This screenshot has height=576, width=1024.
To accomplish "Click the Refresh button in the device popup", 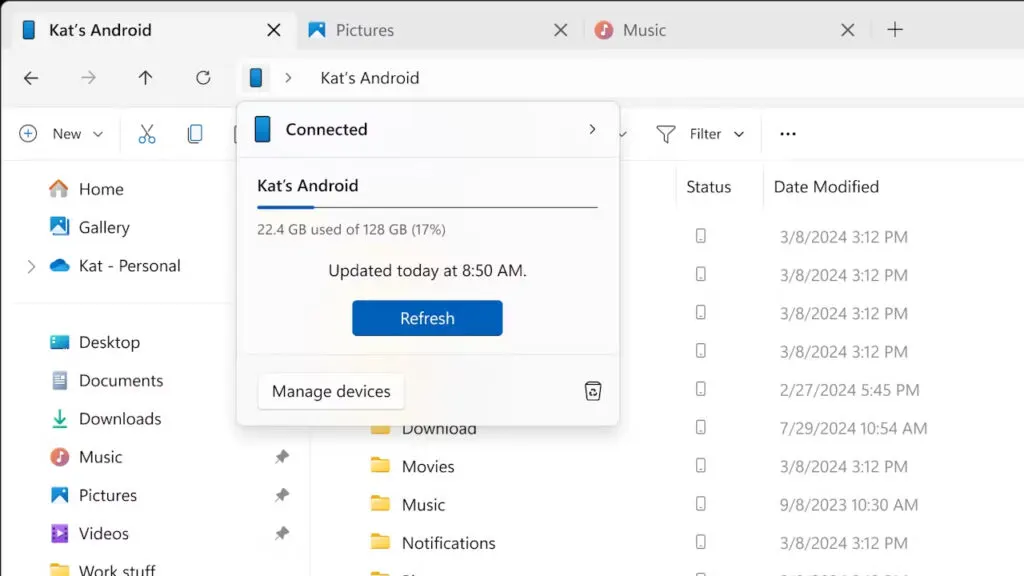I will click(427, 318).
